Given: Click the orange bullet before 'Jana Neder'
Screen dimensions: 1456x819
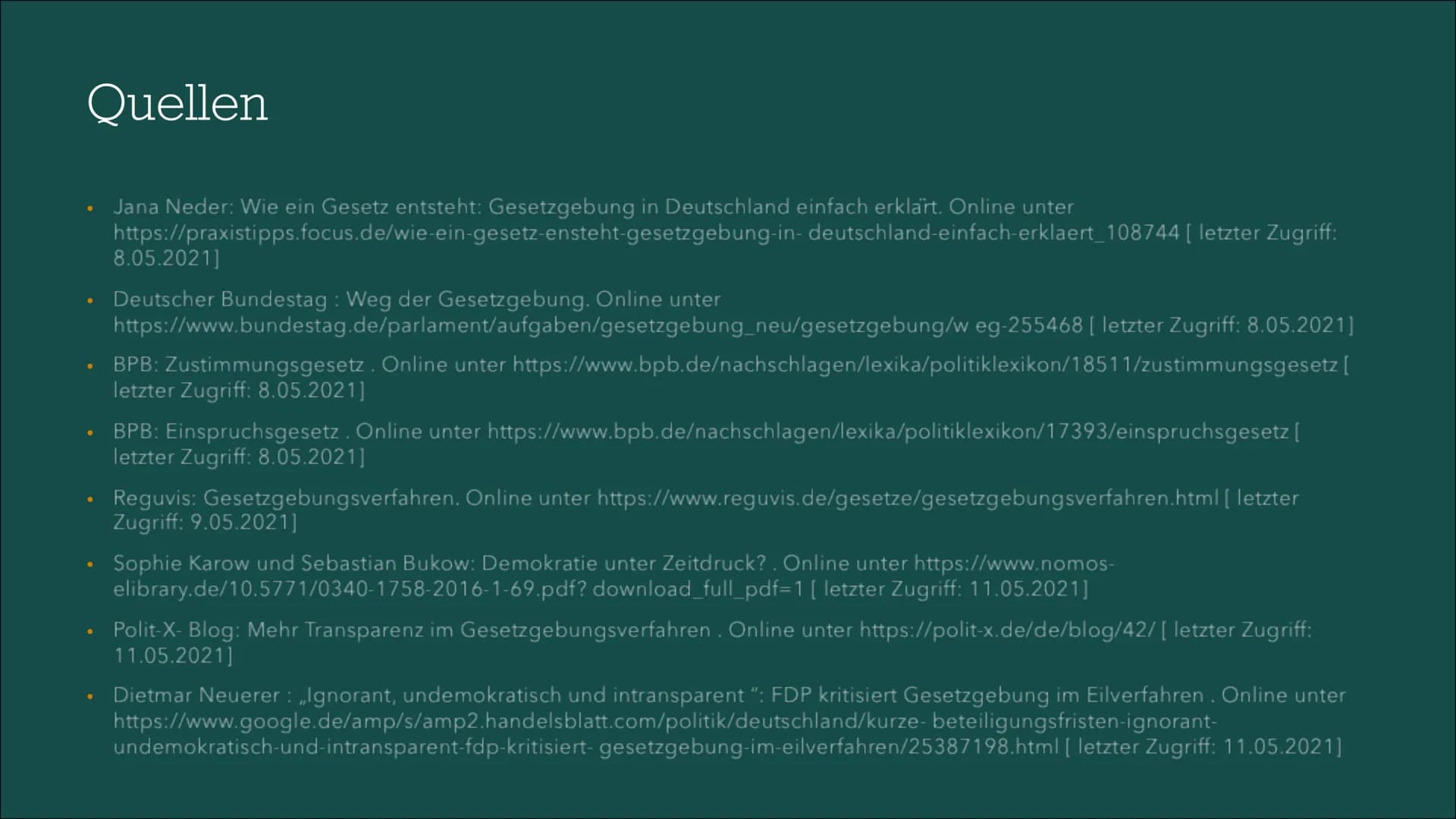Looking at the screenshot, I should (89, 208).
